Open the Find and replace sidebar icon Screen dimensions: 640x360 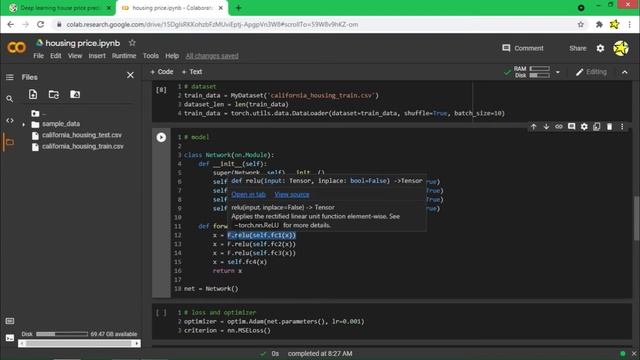point(9,99)
